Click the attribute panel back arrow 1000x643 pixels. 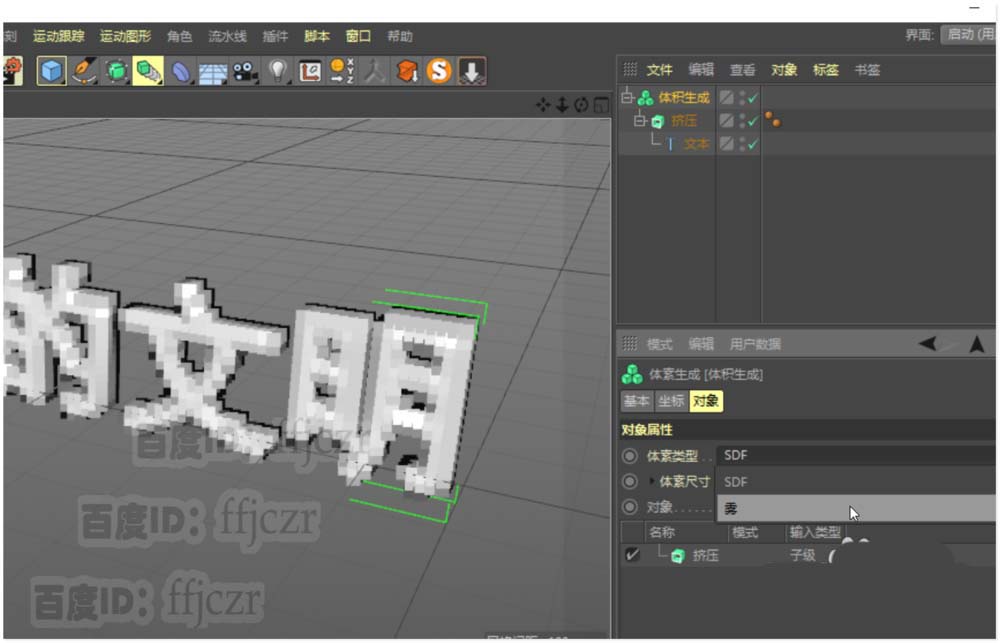[927, 344]
